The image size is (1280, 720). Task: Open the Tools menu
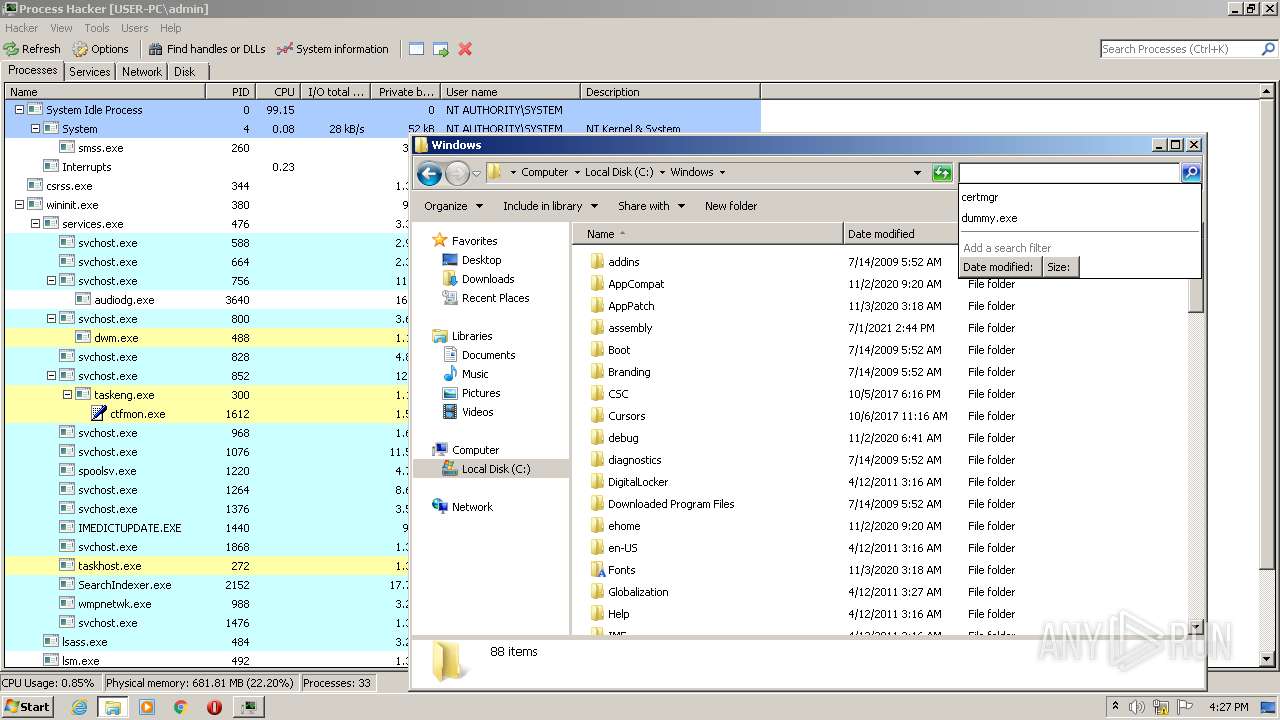(97, 28)
